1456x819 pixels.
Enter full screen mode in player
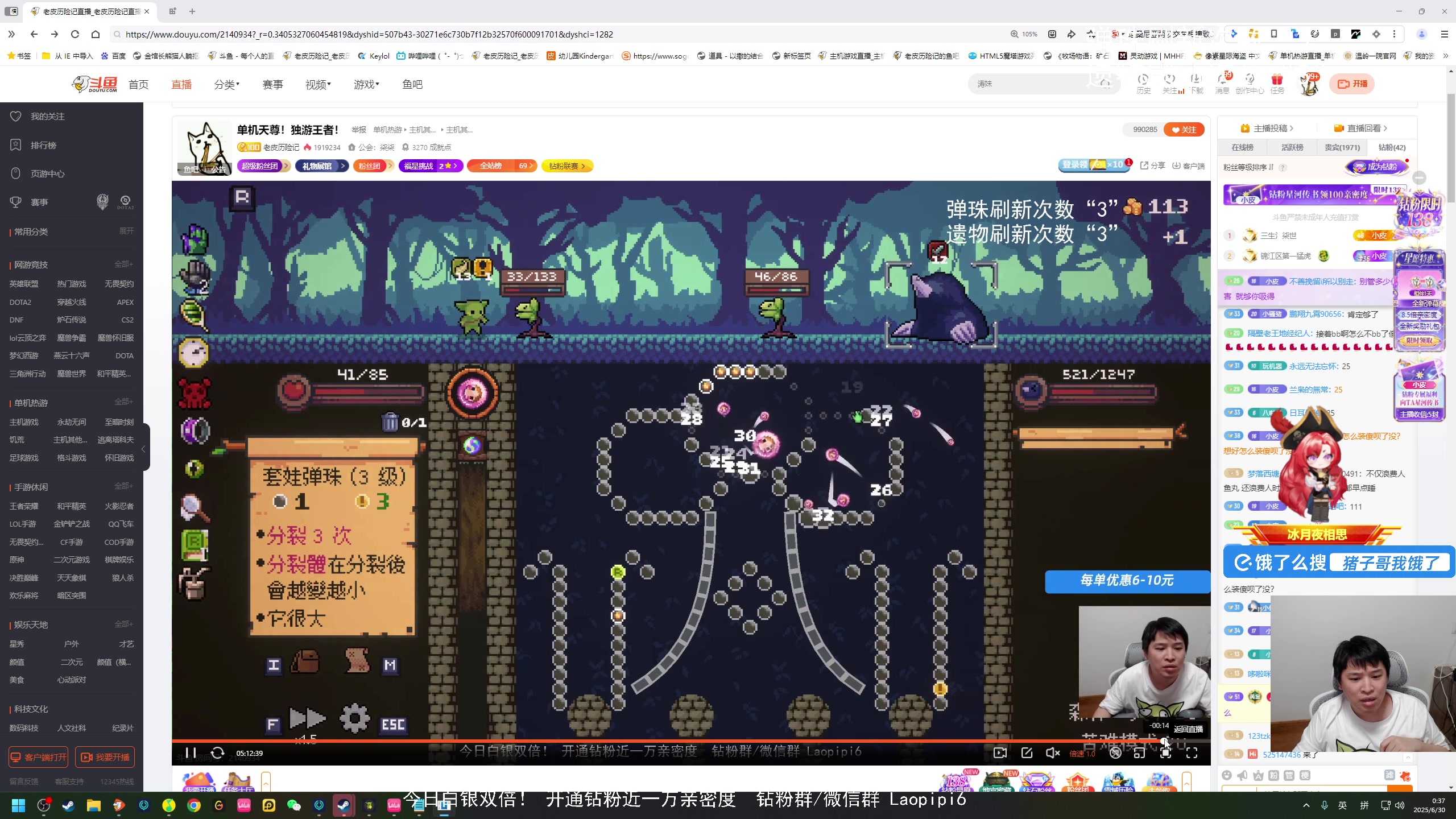tap(1192, 753)
